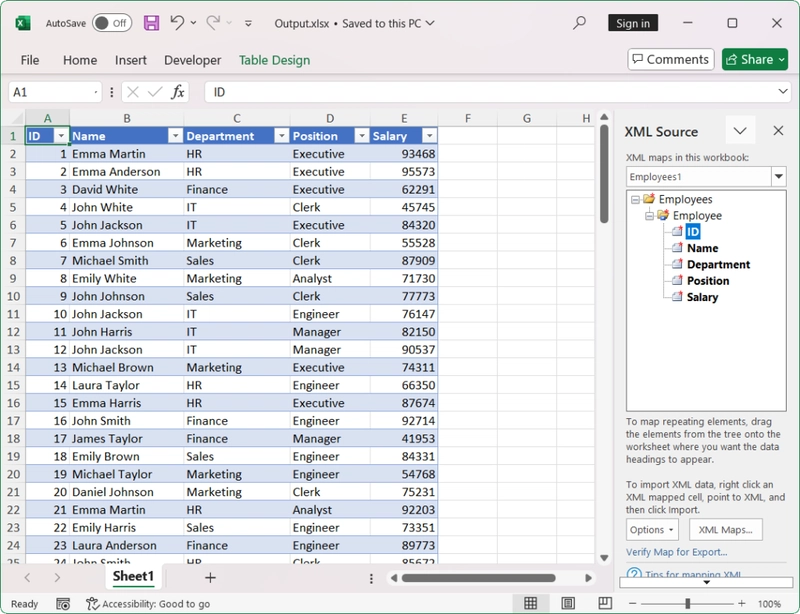The height and width of the screenshot is (614, 800).
Task: Click the Insert Function fx icon
Action: [x=178, y=92]
